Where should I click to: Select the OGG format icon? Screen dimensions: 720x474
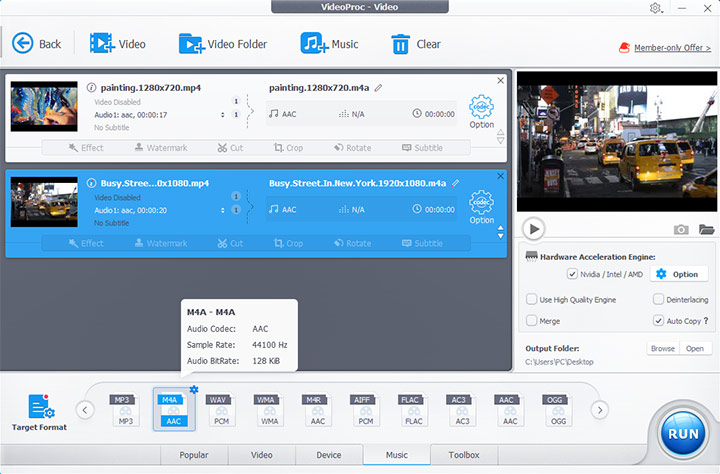558,409
